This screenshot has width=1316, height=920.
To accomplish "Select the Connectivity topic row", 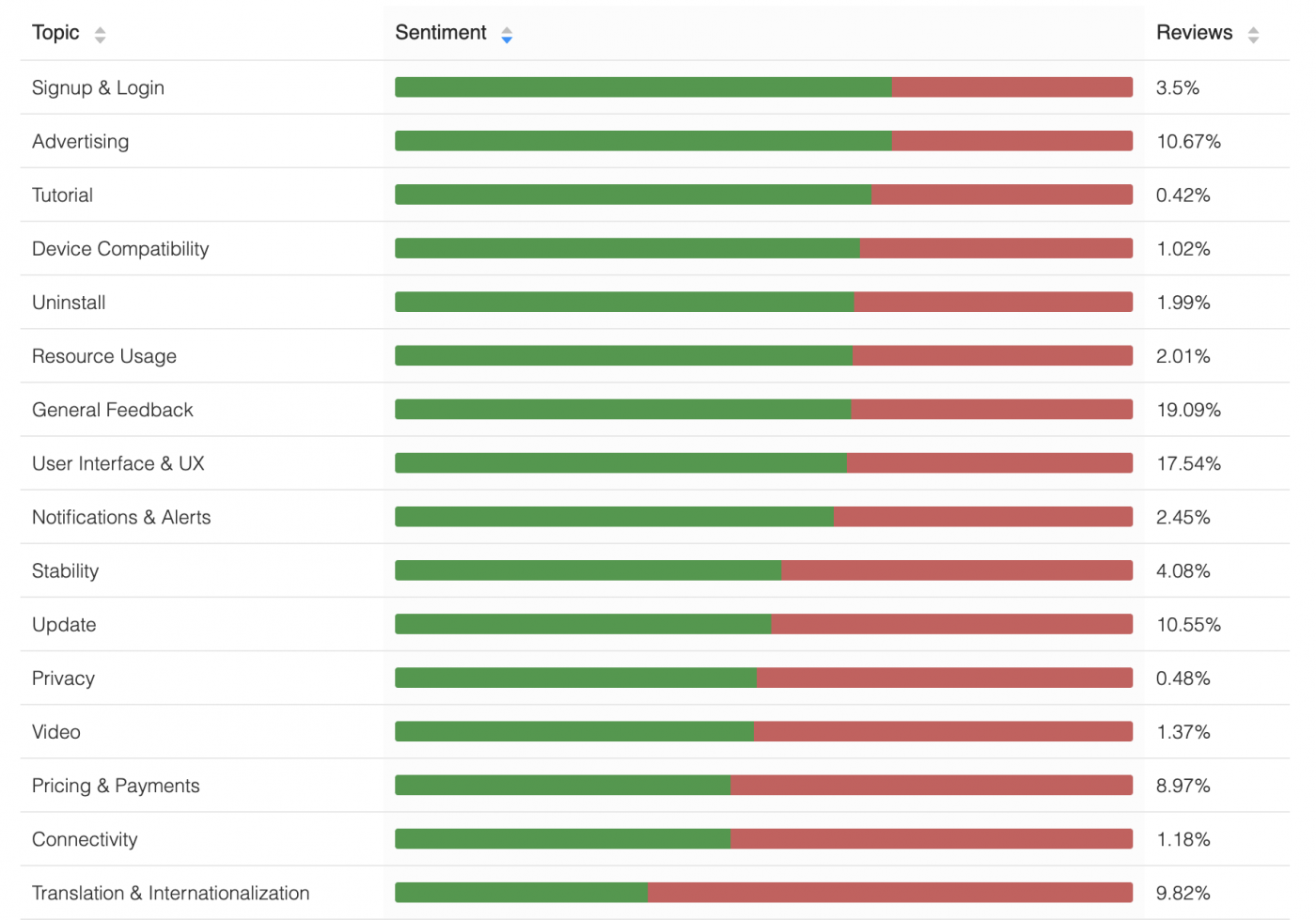I will [85, 839].
